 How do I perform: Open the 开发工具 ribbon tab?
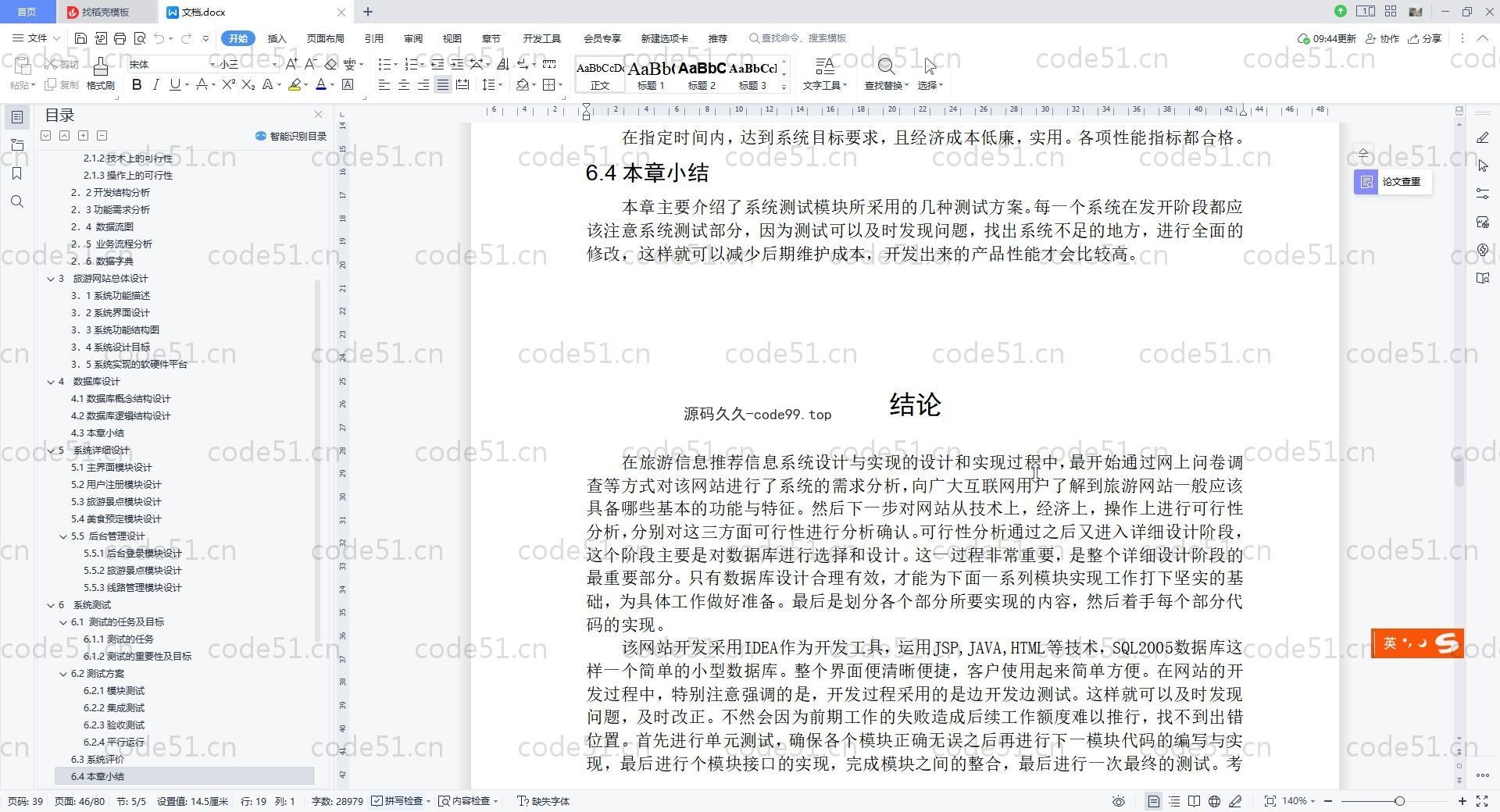coord(542,38)
